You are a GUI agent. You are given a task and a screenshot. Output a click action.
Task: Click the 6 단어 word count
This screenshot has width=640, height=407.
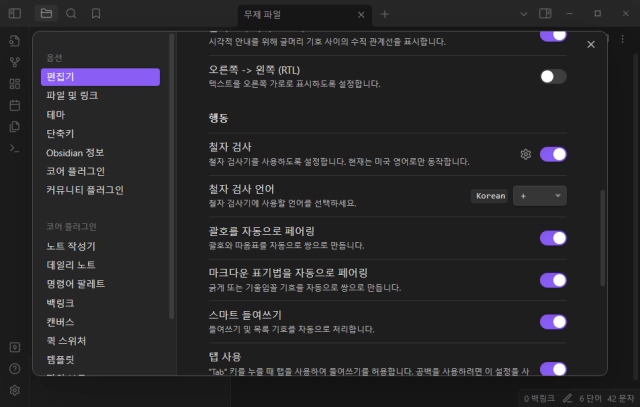pyautogui.click(x=590, y=398)
